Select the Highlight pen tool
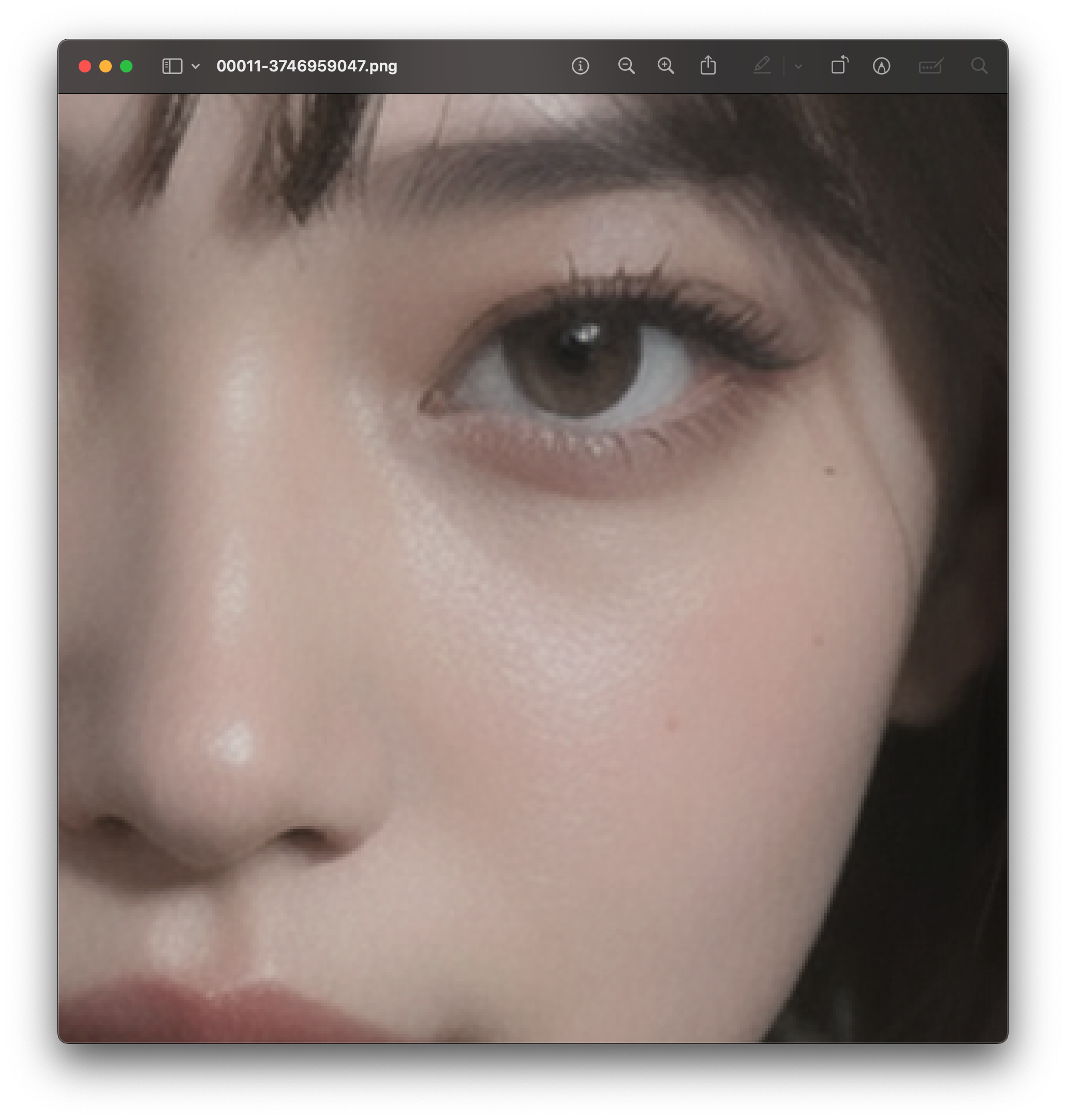1066x1120 pixels. tap(762, 66)
